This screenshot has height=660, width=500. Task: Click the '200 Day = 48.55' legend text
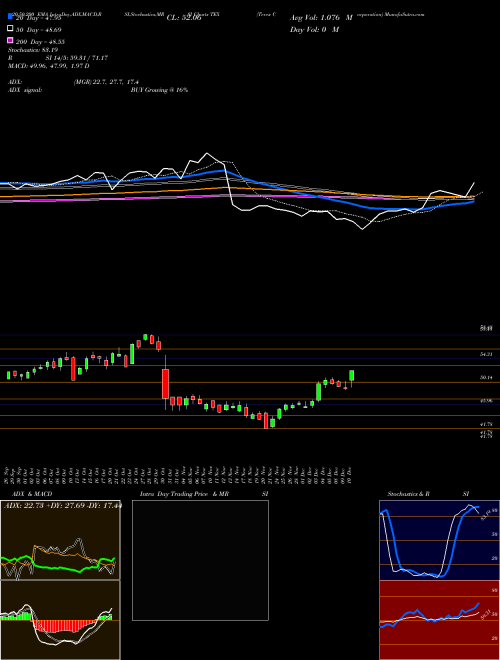coord(40,42)
